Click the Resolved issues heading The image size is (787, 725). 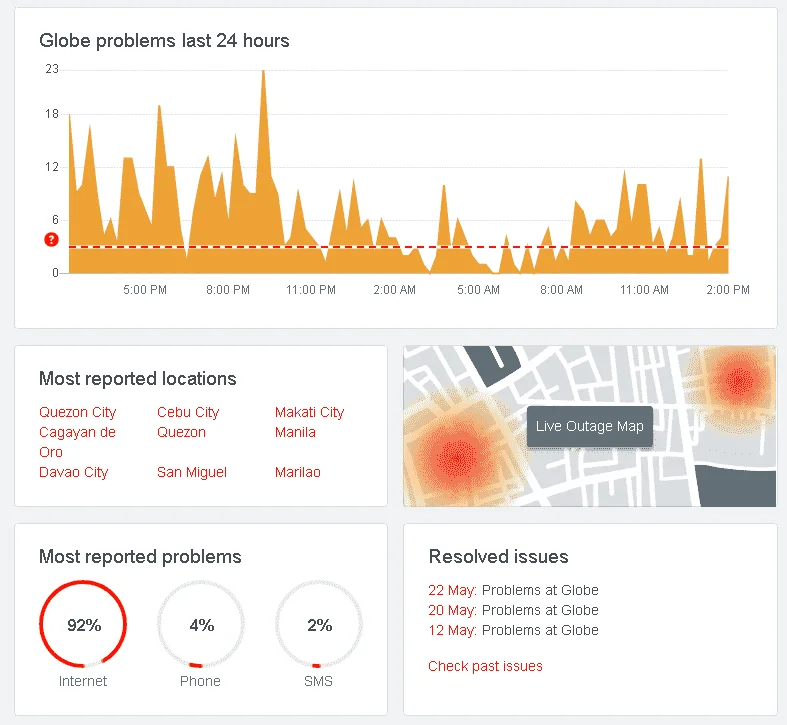tap(498, 557)
